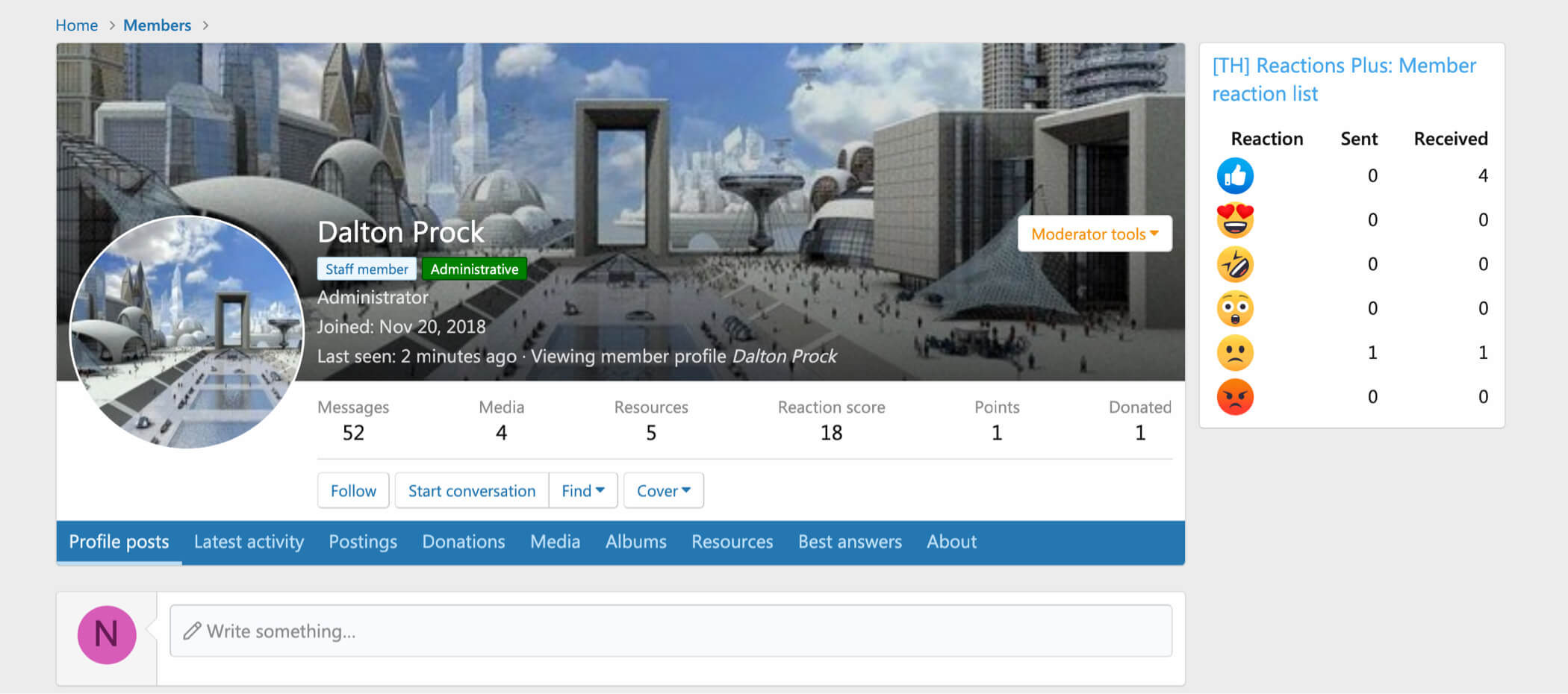Image resolution: width=1568 pixels, height=694 pixels.
Task: Click the Staff member badge
Action: tap(367, 269)
